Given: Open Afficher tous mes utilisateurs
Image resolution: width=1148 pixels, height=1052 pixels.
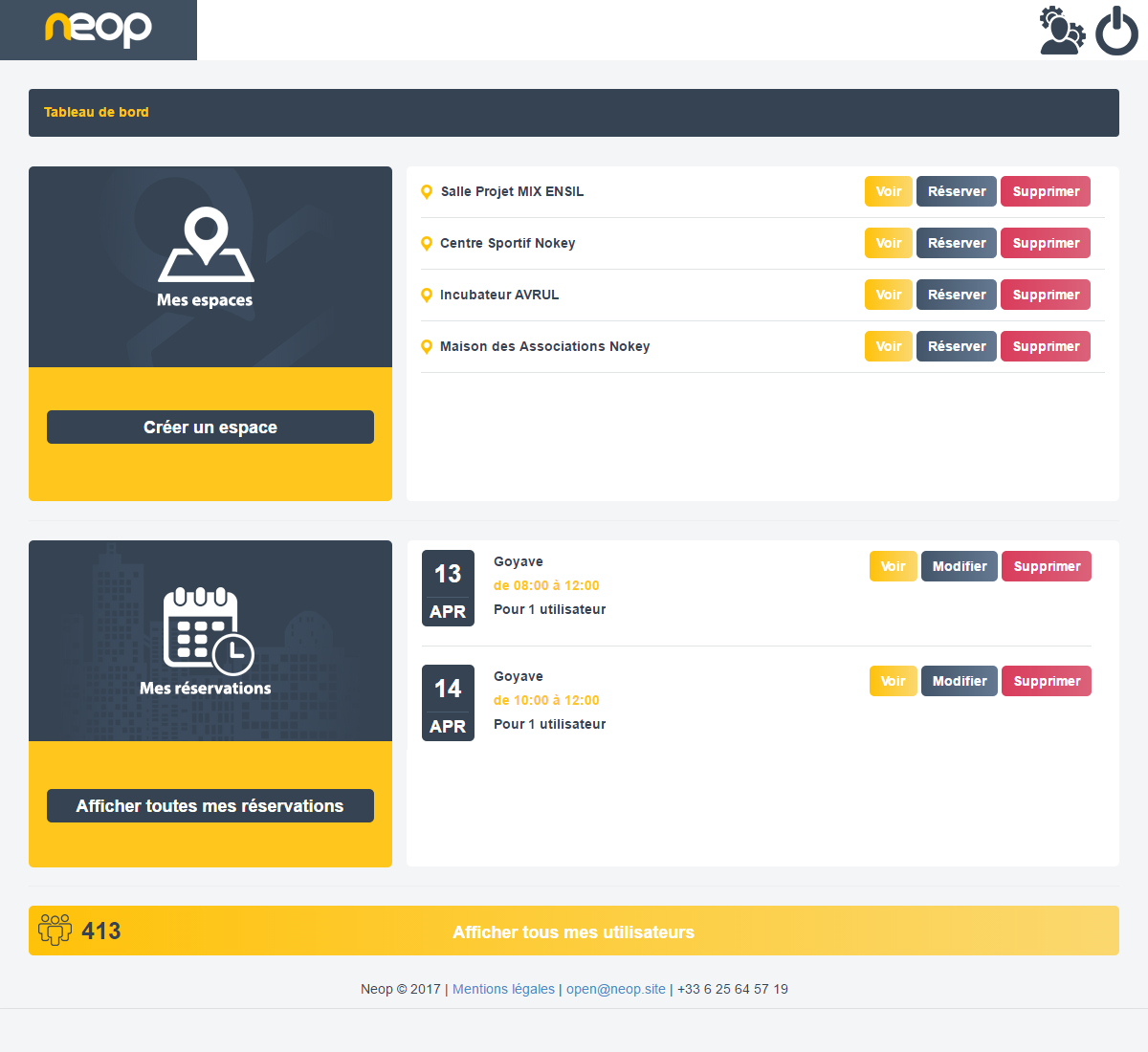Looking at the screenshot, I should [573, 931].
